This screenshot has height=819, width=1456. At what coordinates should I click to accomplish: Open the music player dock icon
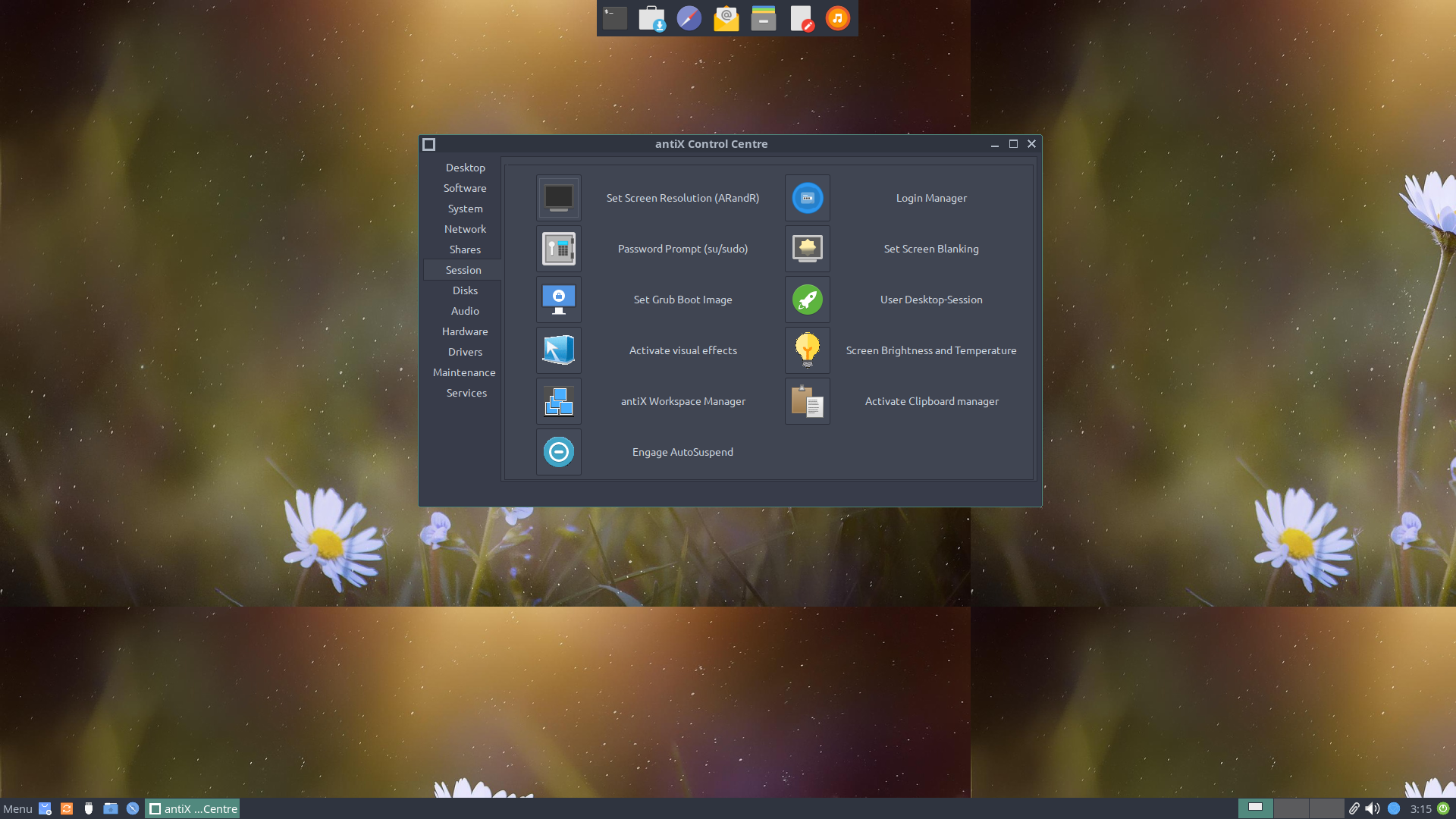coord(838,18)
